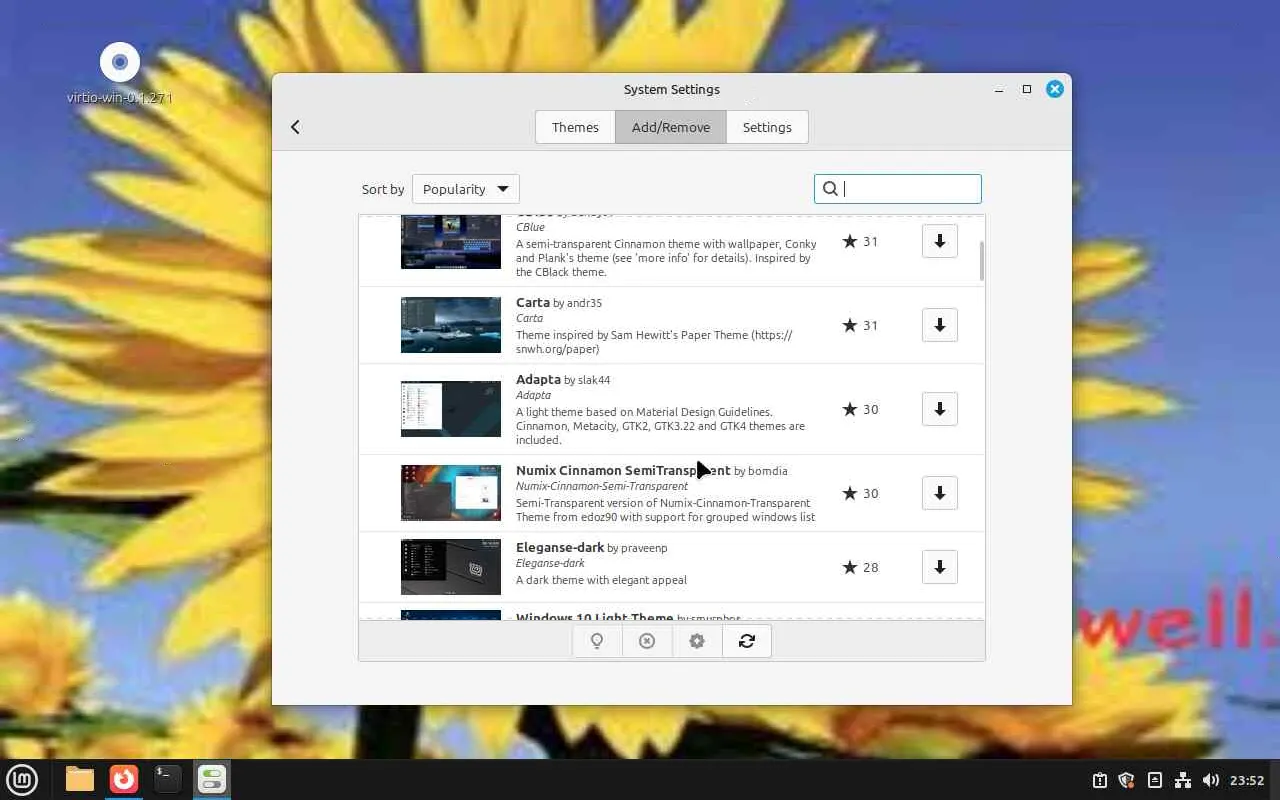Click the 'by bomdia' author text
The image size is (1280, 800).
[761, 471]
